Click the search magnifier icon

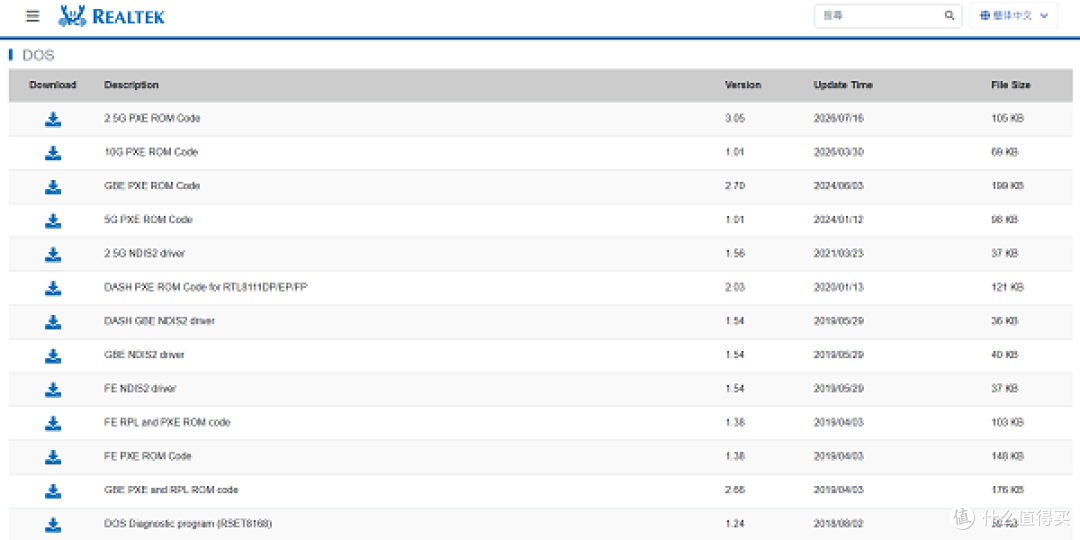949,15
